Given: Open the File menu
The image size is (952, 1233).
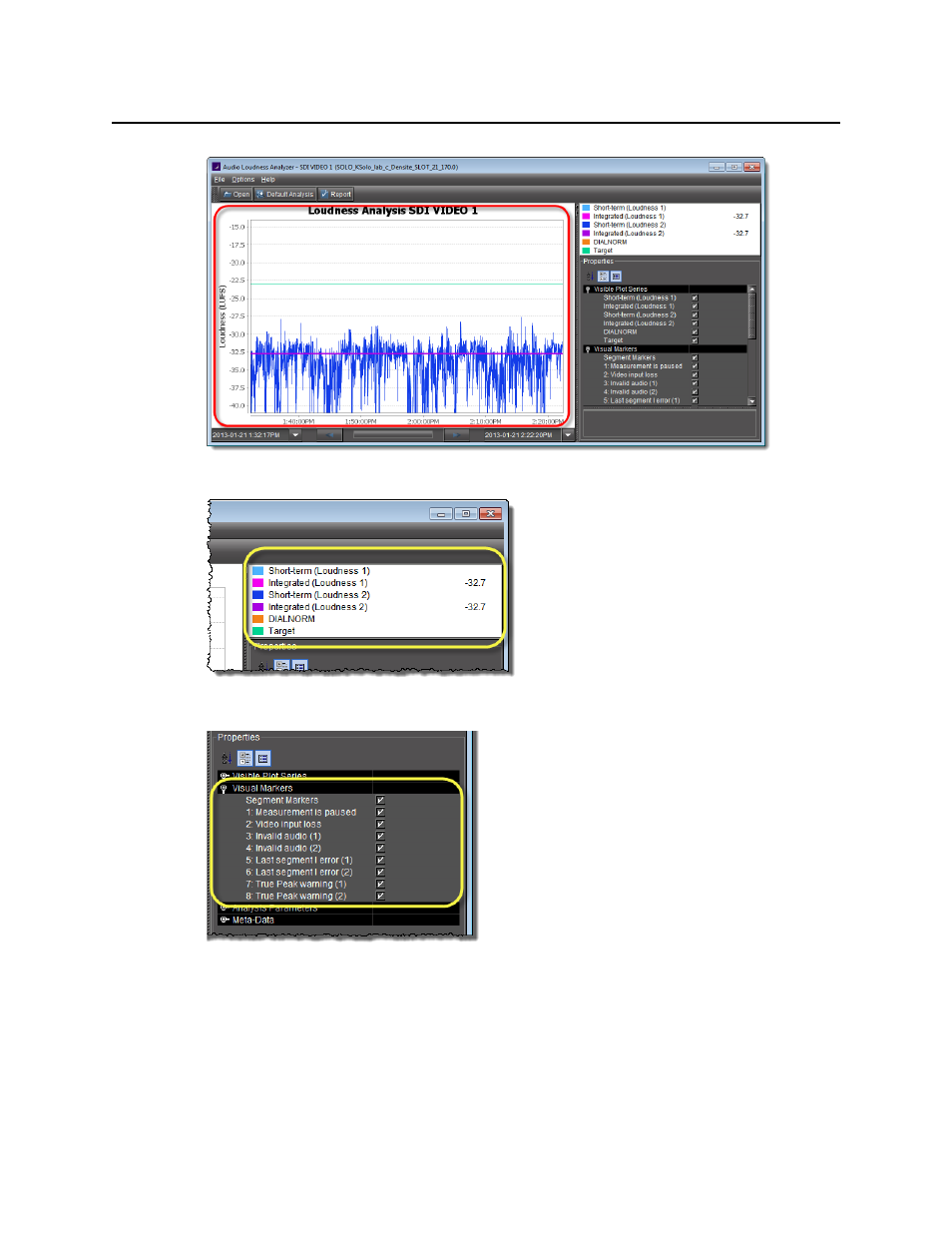Looking at the screenshot, I should tap(220, 180).
